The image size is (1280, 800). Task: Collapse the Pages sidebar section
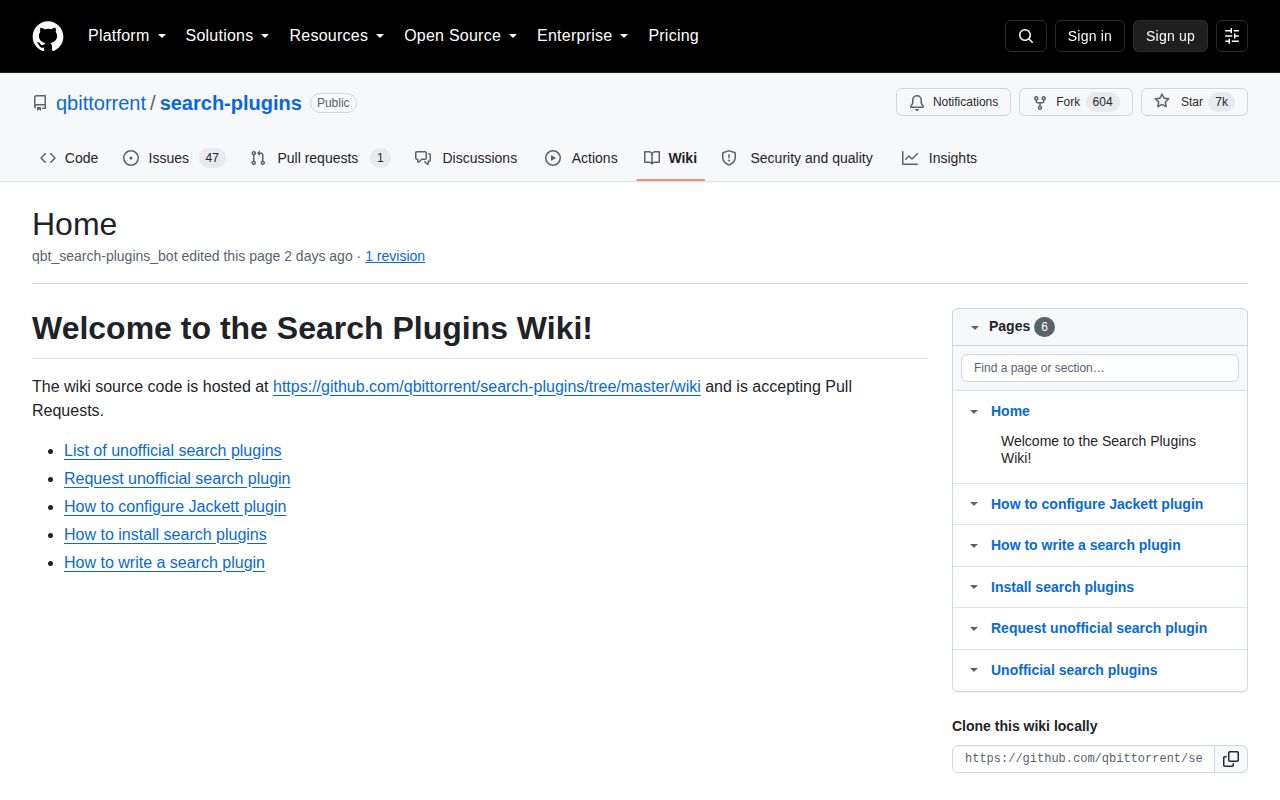974,327
